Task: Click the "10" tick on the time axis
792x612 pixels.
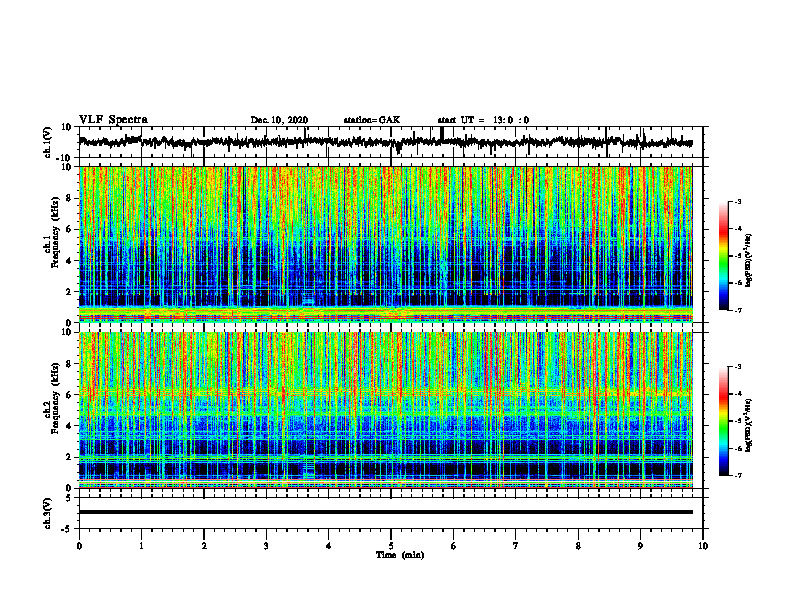Action: click(703, 546)
